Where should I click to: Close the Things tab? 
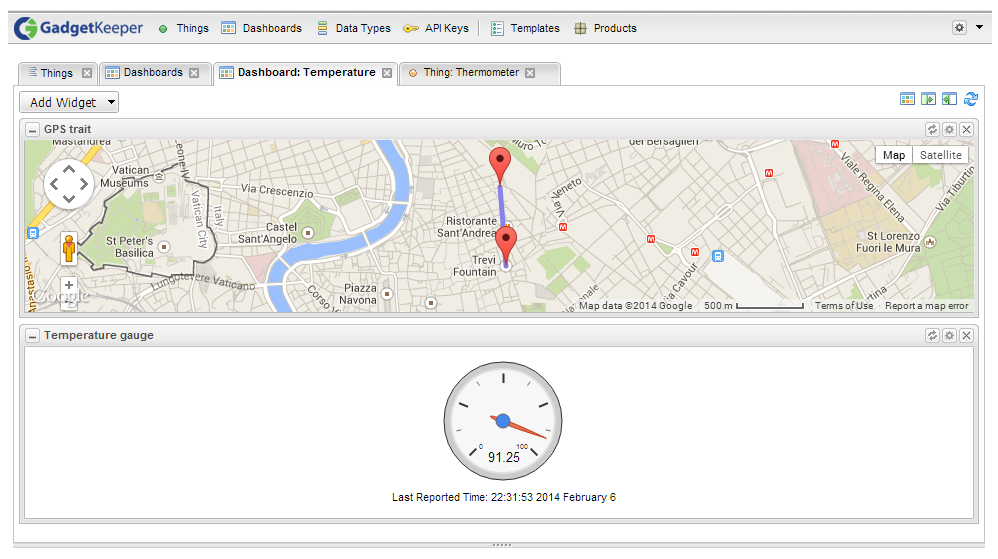click(x=87, y=73)
